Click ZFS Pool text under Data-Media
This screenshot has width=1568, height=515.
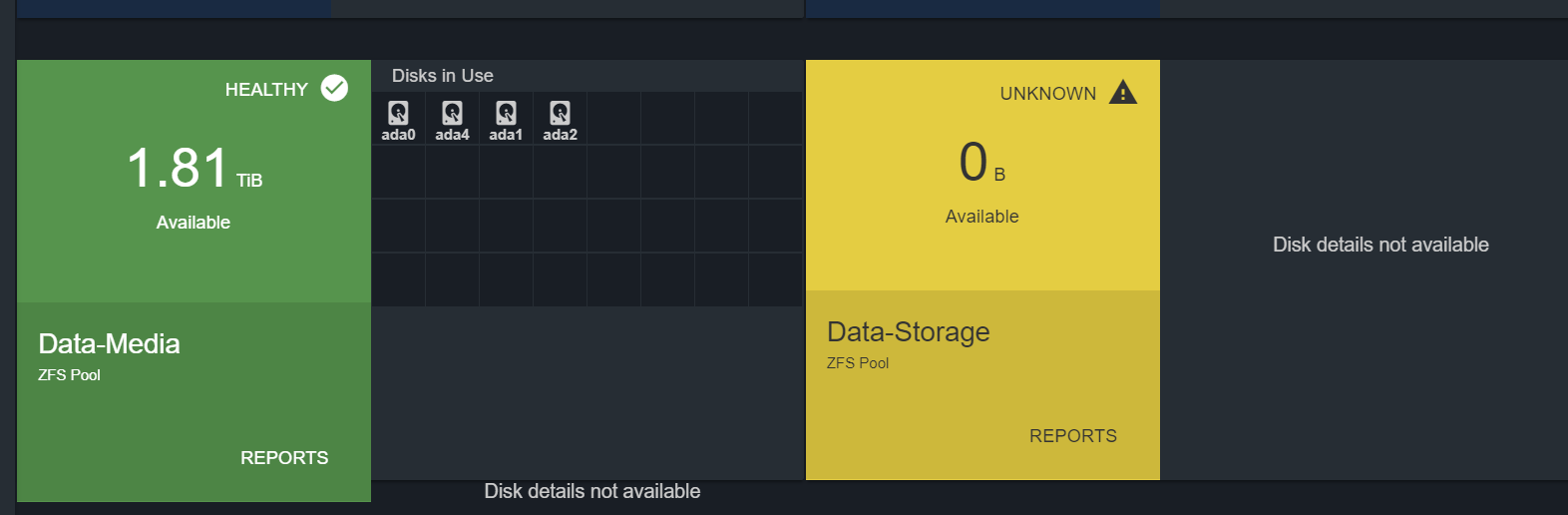coord(69,375)
